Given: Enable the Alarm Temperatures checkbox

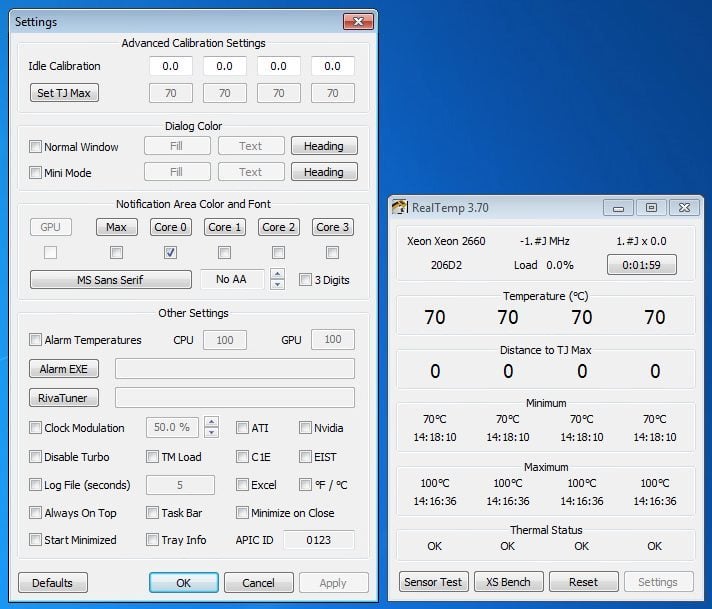Looking at the screenshot, I should pyautogui.click(x=35, y=339).
